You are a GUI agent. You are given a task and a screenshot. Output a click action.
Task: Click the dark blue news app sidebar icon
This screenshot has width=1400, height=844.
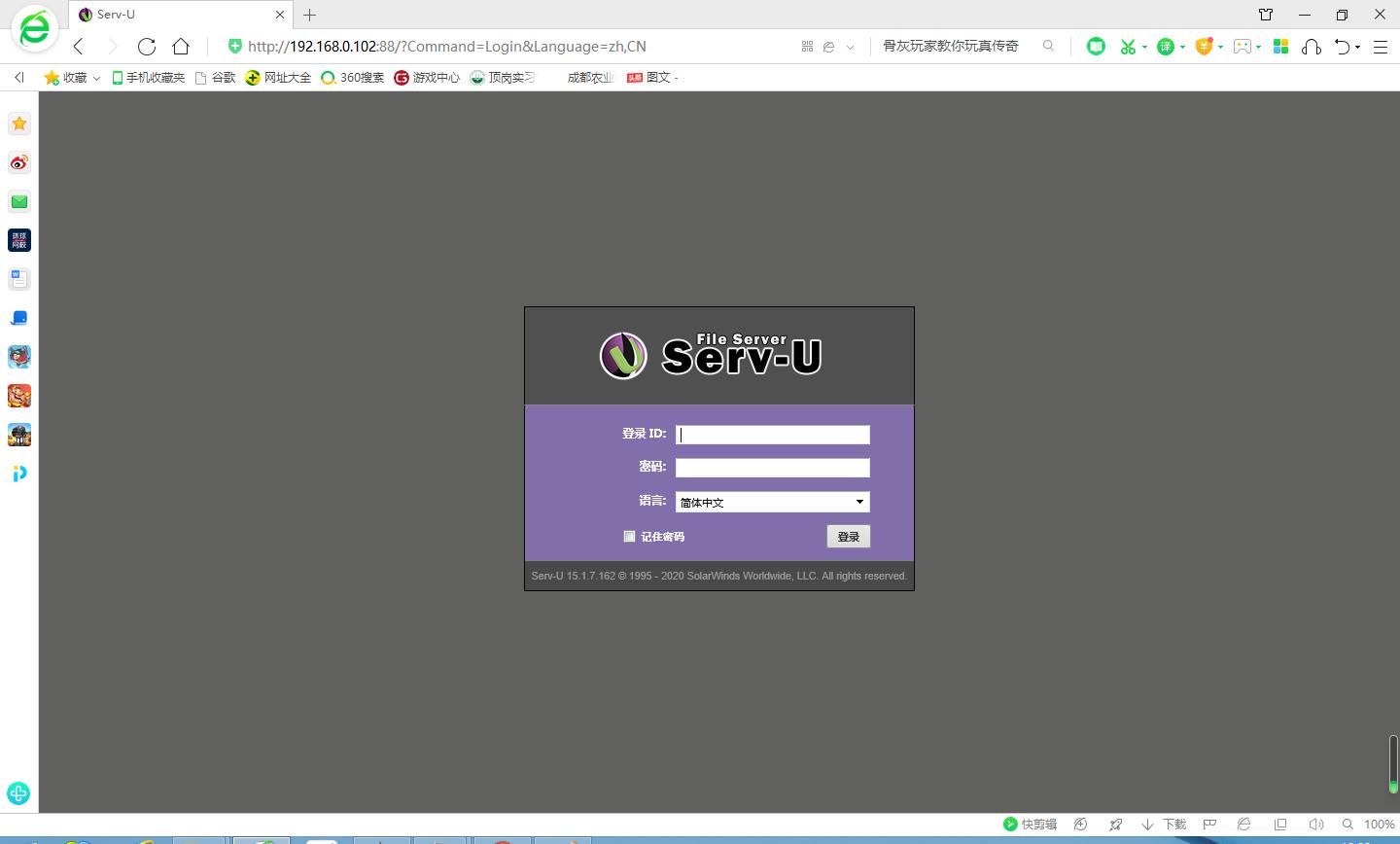(x=19, y=240)
